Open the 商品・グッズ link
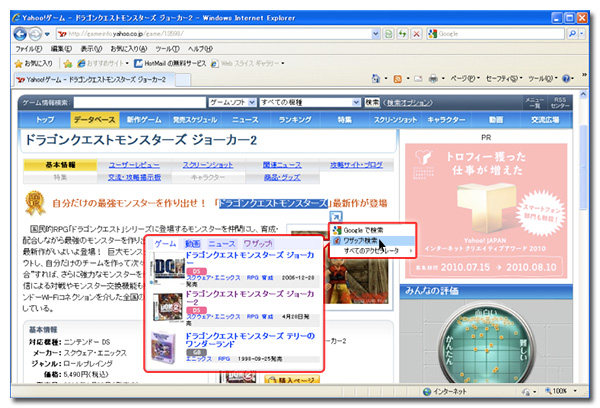600x408 pixels. click(282, 178)
